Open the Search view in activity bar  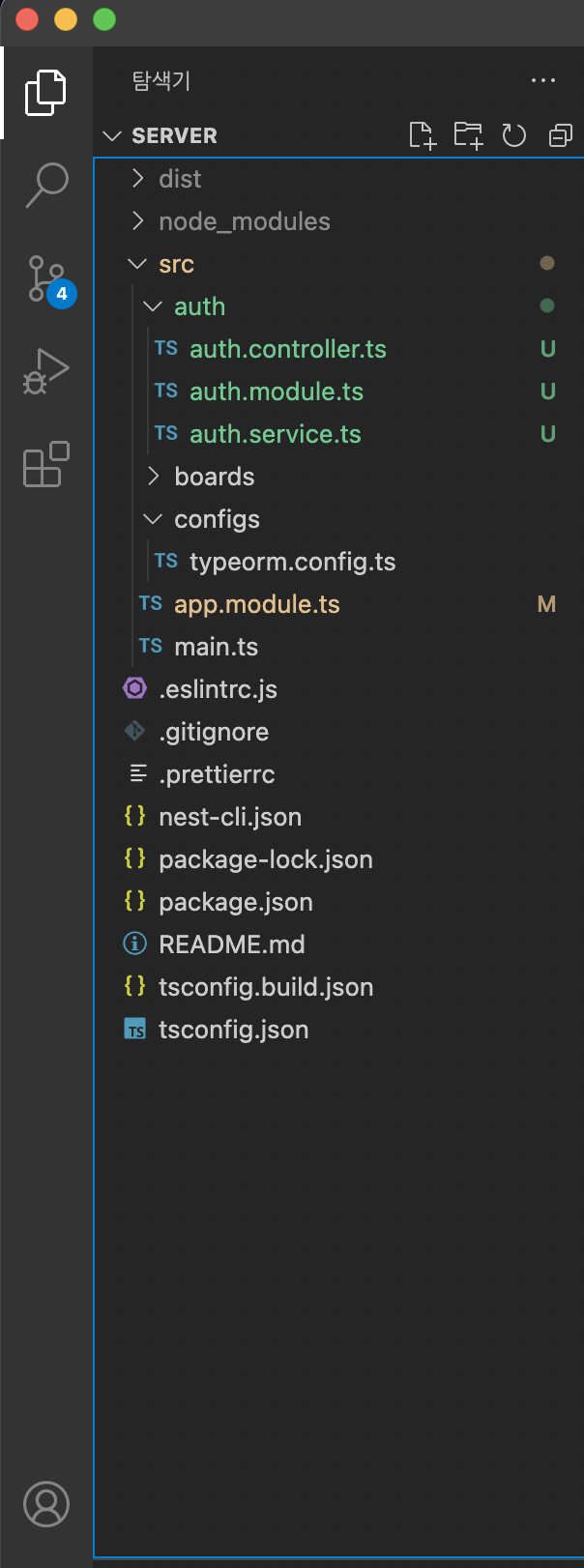click(46, 184)
